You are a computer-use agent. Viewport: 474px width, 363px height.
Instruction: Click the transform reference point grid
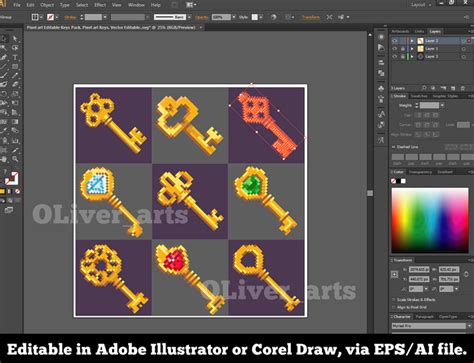(395, 274)
